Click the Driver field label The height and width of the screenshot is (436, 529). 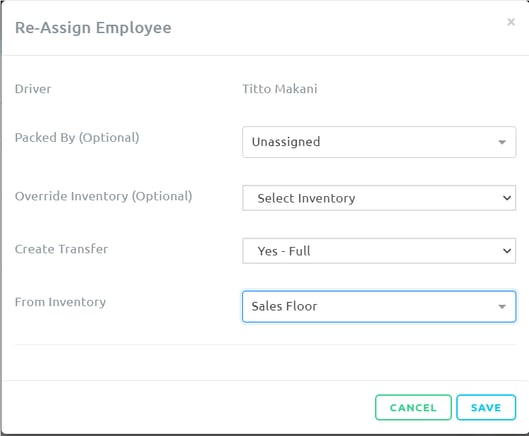[x=33, y=89]
